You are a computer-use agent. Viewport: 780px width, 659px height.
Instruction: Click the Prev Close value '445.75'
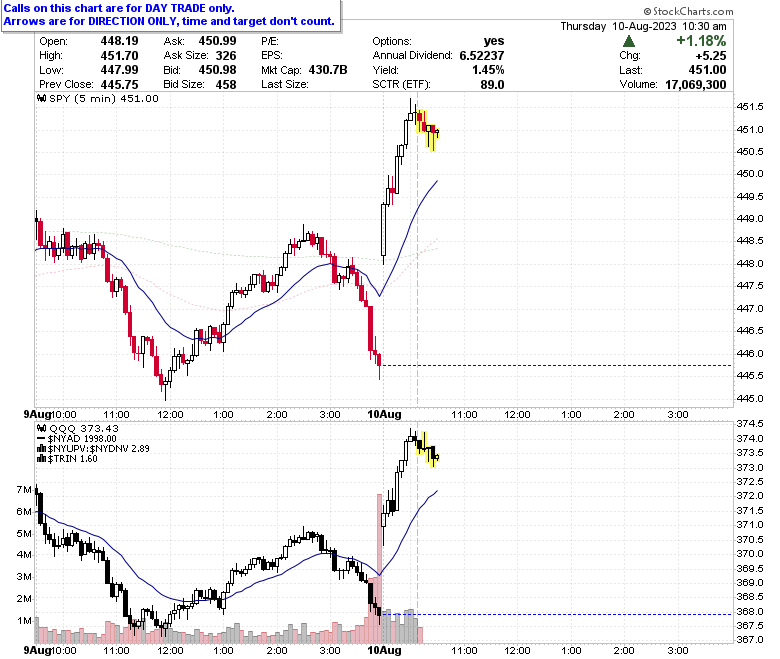119,85
